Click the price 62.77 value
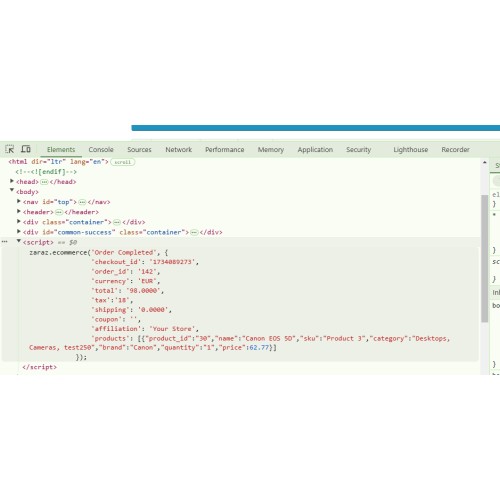Viewport: 500px width, 500px height. (x=259, y=347)
